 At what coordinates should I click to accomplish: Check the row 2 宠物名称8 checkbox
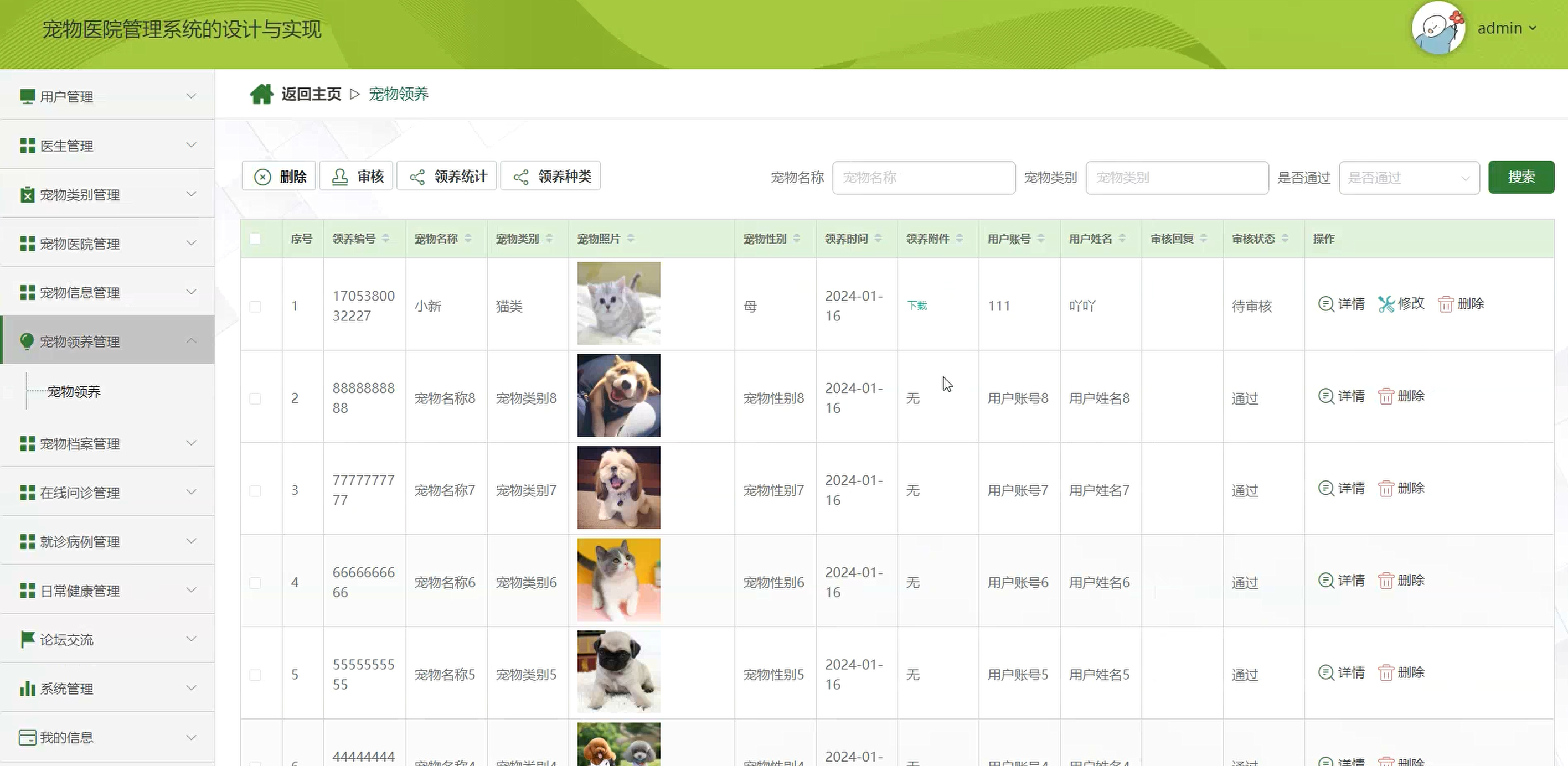pos(255,398)
